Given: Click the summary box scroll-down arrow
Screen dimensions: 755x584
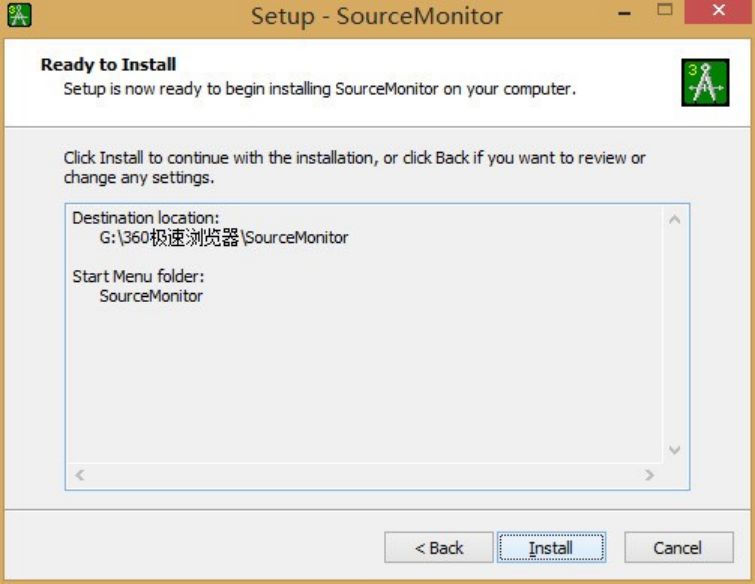Looking at the screenshot, I should 674,450.
